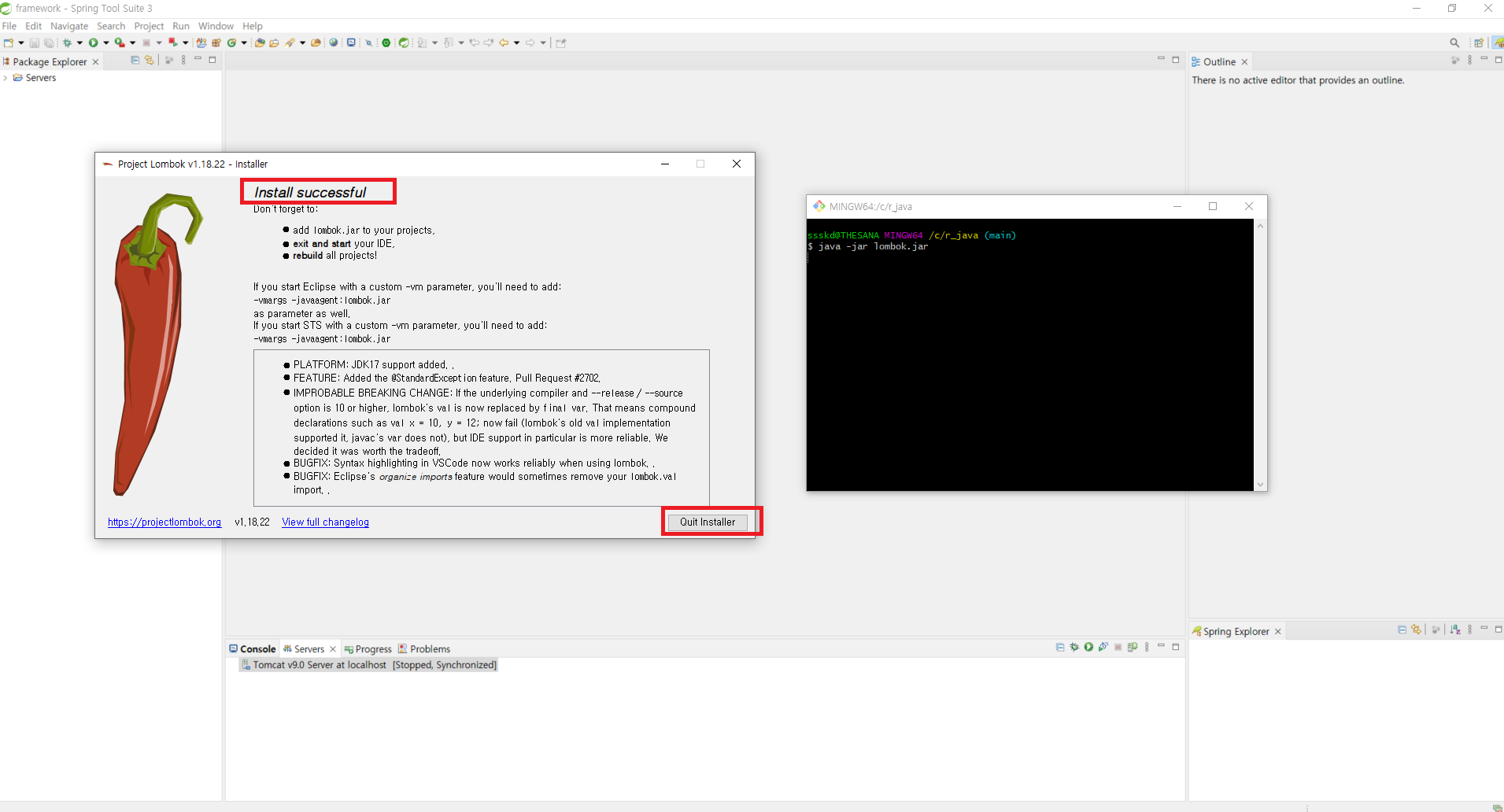
Task: Open the Help menu
Action: pyautogui.click(x=252, y=26)
